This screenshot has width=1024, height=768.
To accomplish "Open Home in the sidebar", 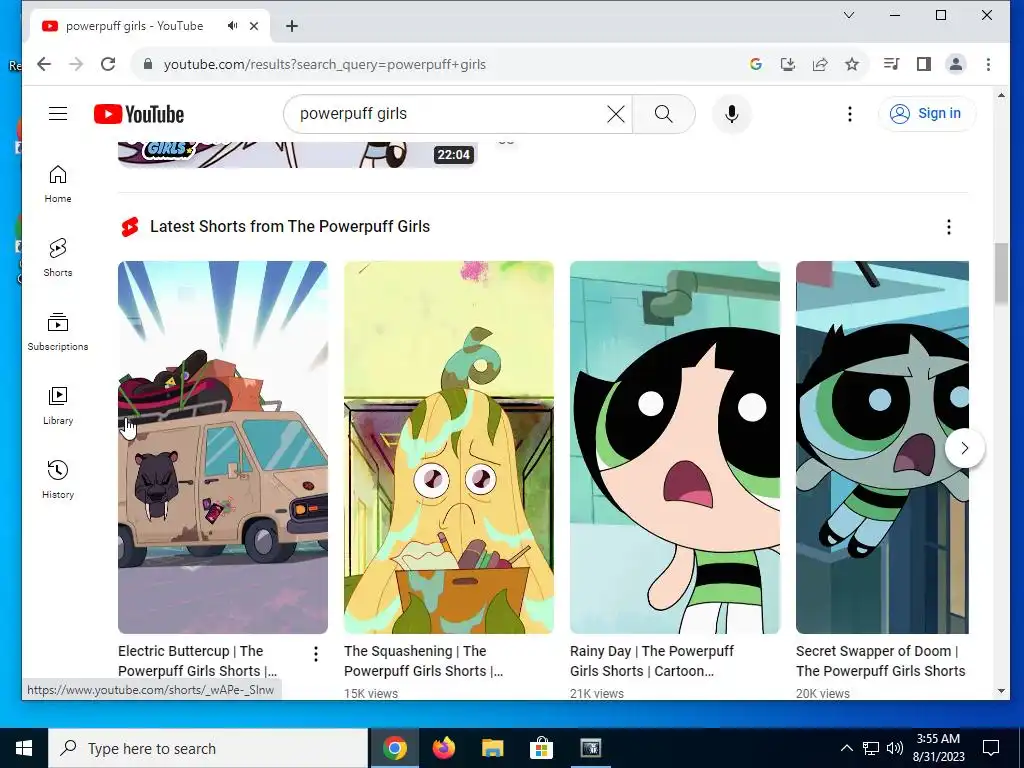I will click(58, 184).
